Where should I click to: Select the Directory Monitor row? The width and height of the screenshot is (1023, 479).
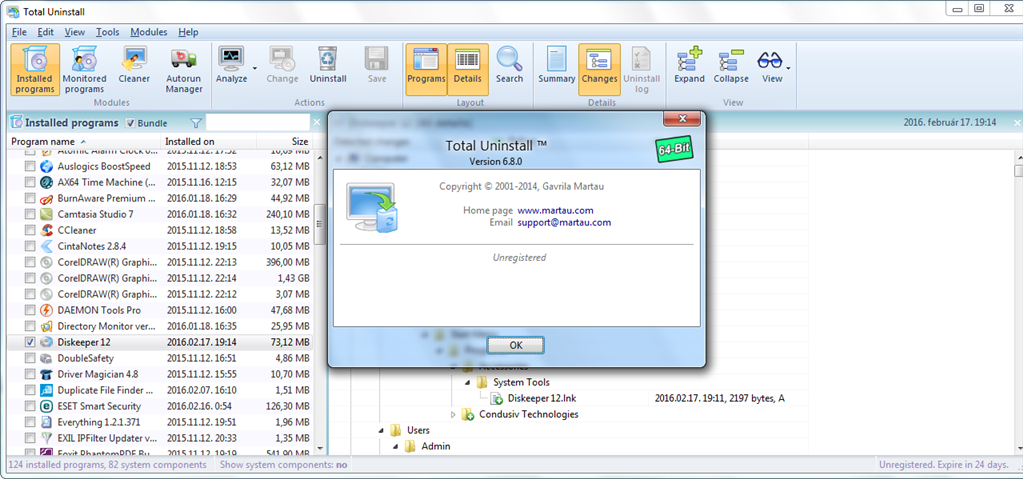tap(160, 326)
